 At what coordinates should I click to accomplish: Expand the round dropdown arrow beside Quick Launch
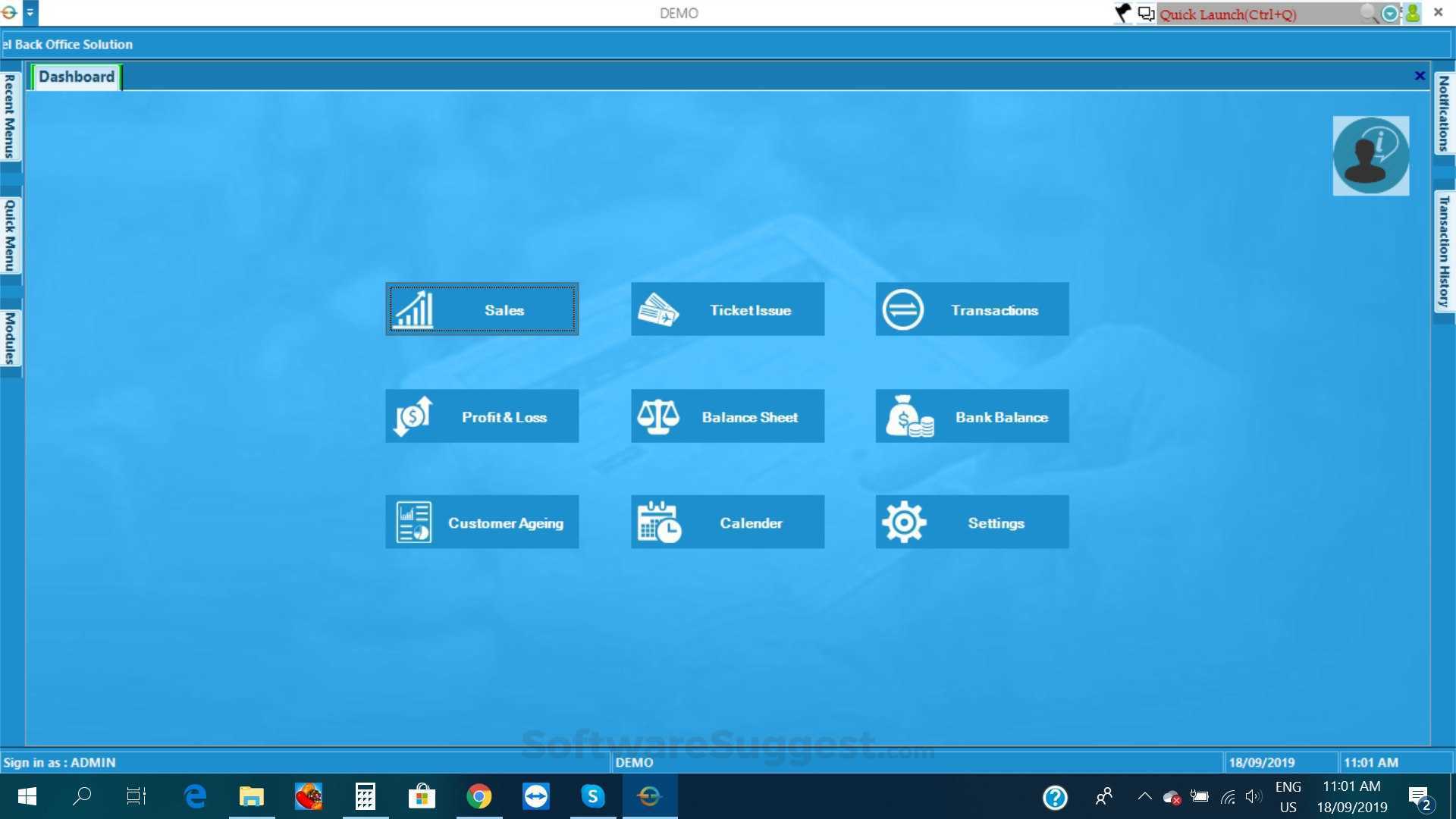1390,14
